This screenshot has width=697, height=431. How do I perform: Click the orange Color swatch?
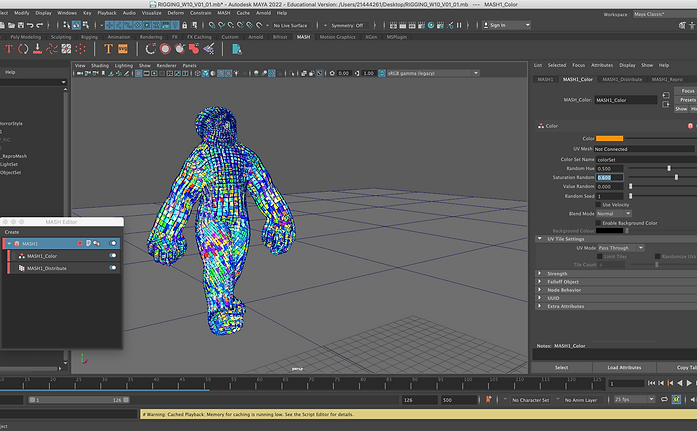tap(609, 139)
